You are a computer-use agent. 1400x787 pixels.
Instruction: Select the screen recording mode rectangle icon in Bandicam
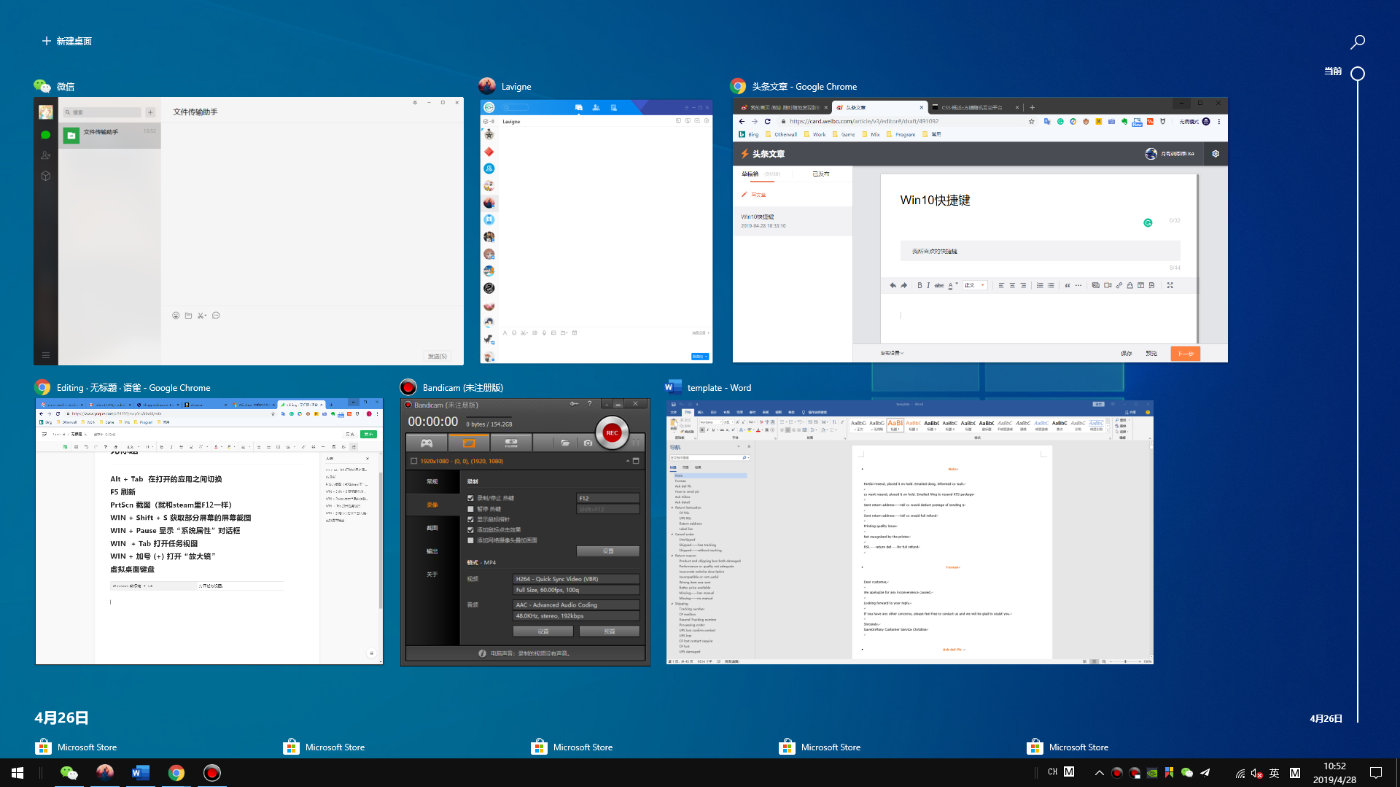tap(469, 443)
